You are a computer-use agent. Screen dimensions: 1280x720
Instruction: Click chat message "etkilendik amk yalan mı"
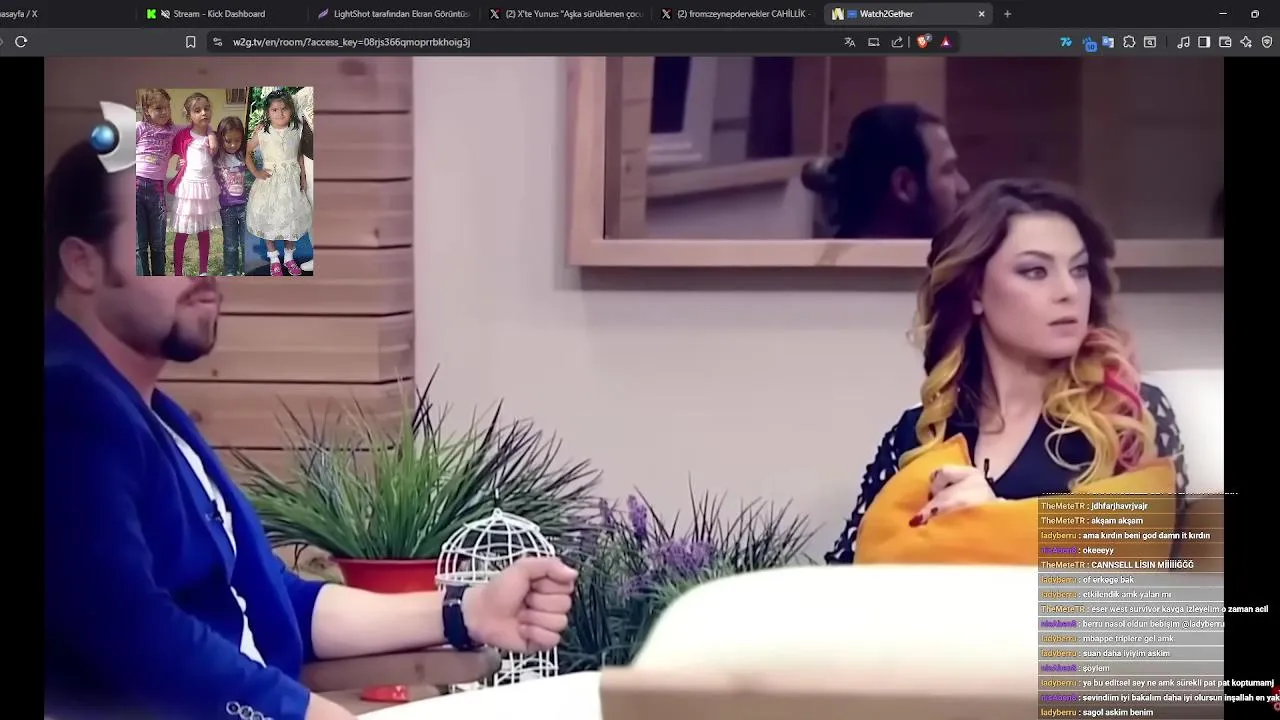click(x=1127, y=594)
